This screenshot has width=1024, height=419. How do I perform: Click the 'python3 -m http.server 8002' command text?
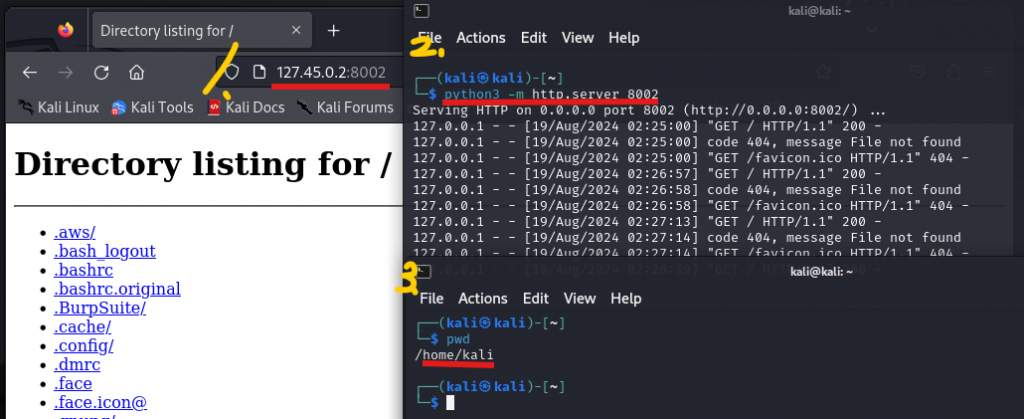(x=551, y=95)
